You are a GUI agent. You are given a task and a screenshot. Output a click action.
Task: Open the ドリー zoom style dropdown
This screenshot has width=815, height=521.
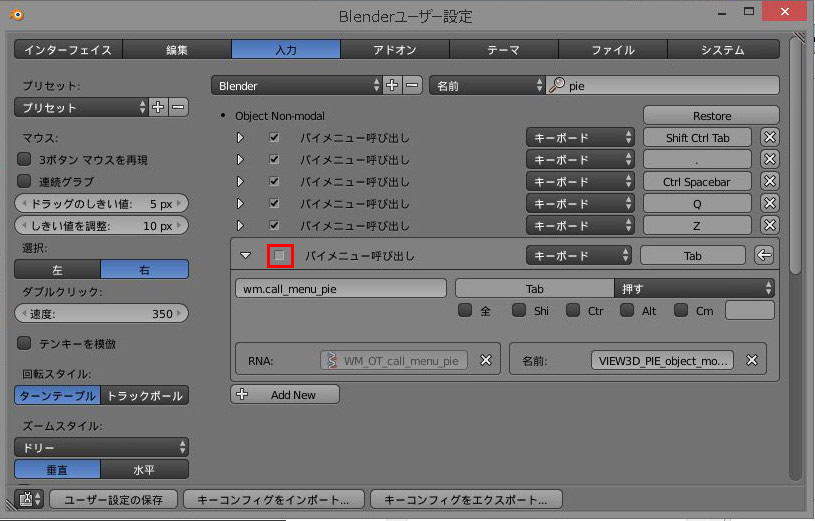tap(101, 447)
